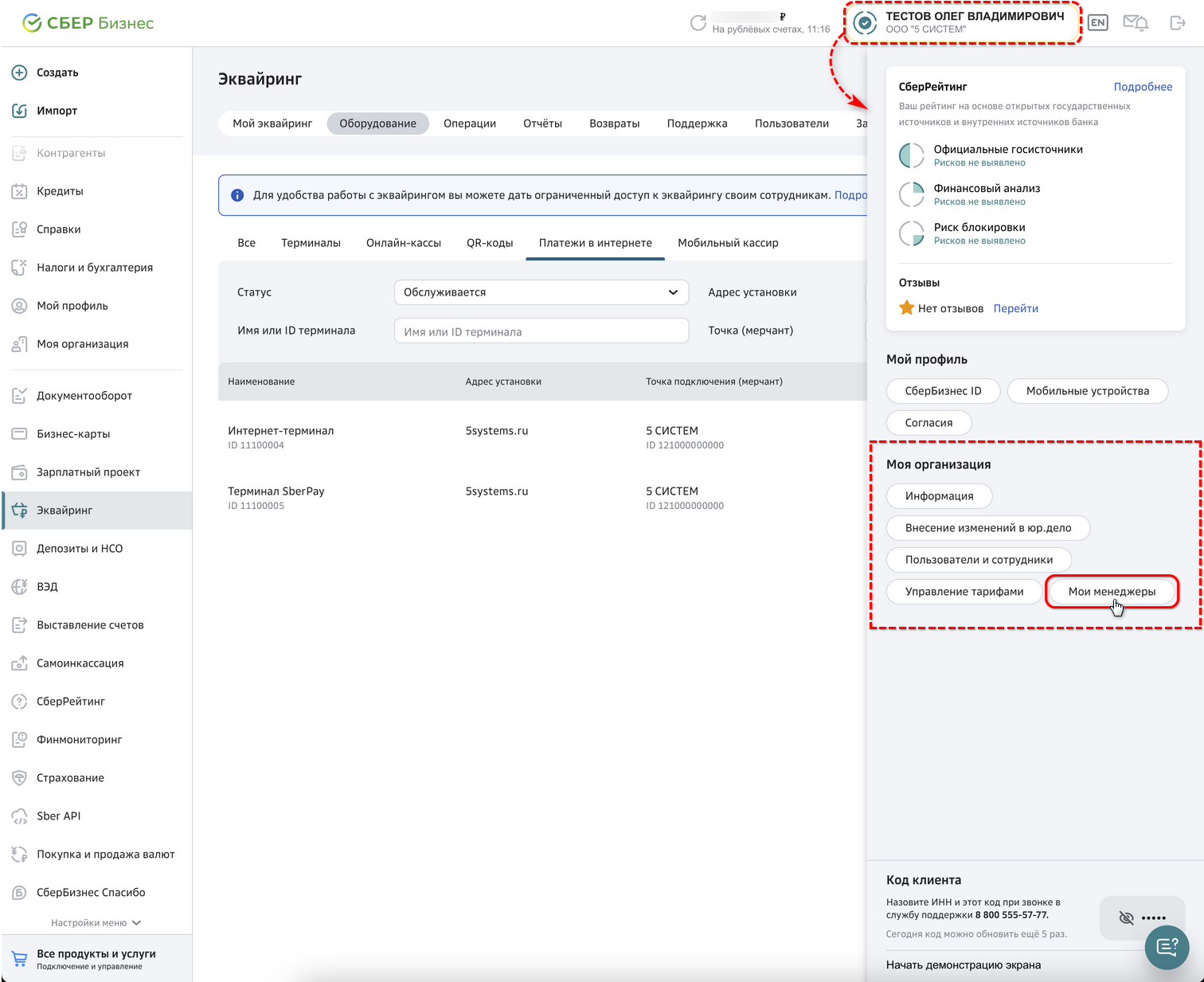Click the Мои менеджеры button
The width and height of the screenshot is (1204, 982).
1112,592
